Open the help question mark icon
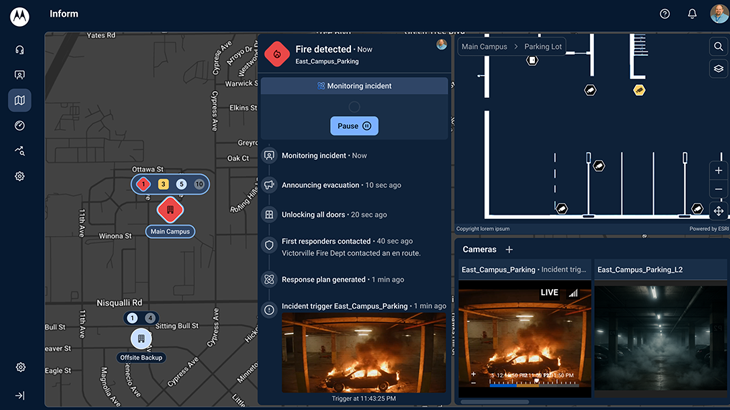 [665, 14]
